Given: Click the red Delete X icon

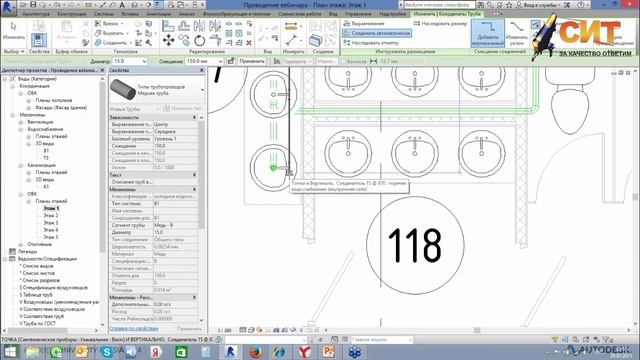Looking at the screenshot, I should [x=249, y=42].
